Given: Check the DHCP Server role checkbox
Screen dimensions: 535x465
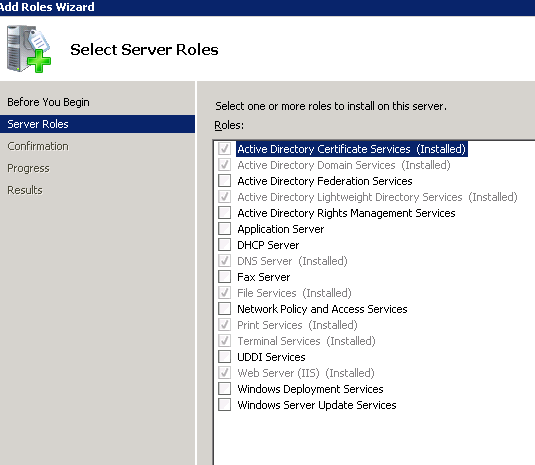Looking at the screenshot, I should tap(225, 245).
